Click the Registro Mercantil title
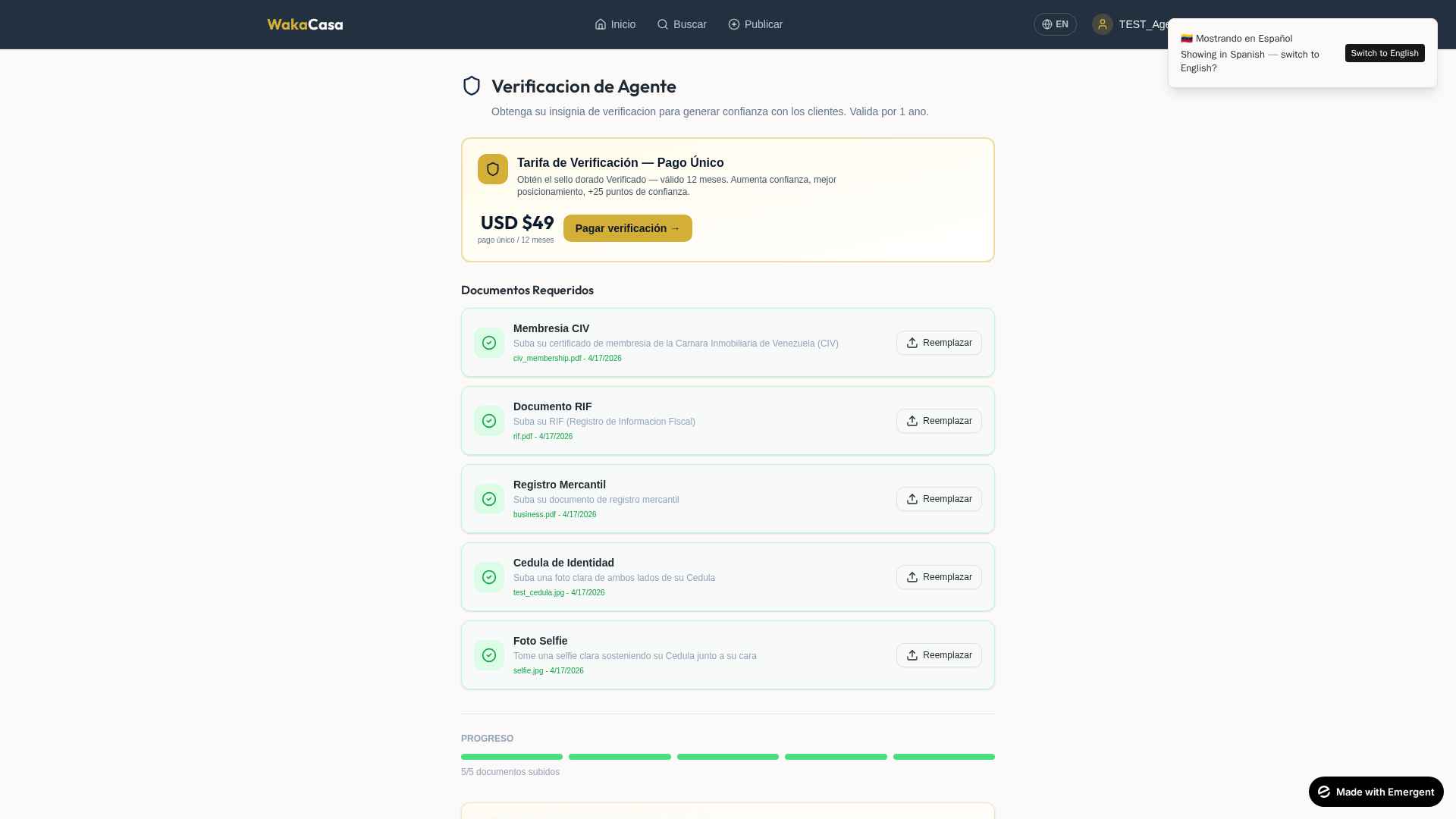 click(560, 485)
